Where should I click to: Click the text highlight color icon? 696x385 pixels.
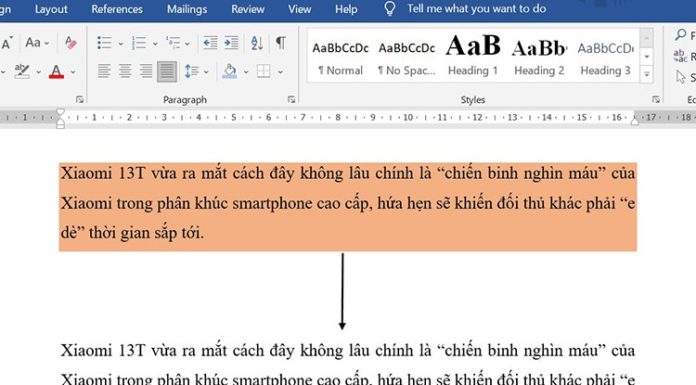(x=22, y=71)
